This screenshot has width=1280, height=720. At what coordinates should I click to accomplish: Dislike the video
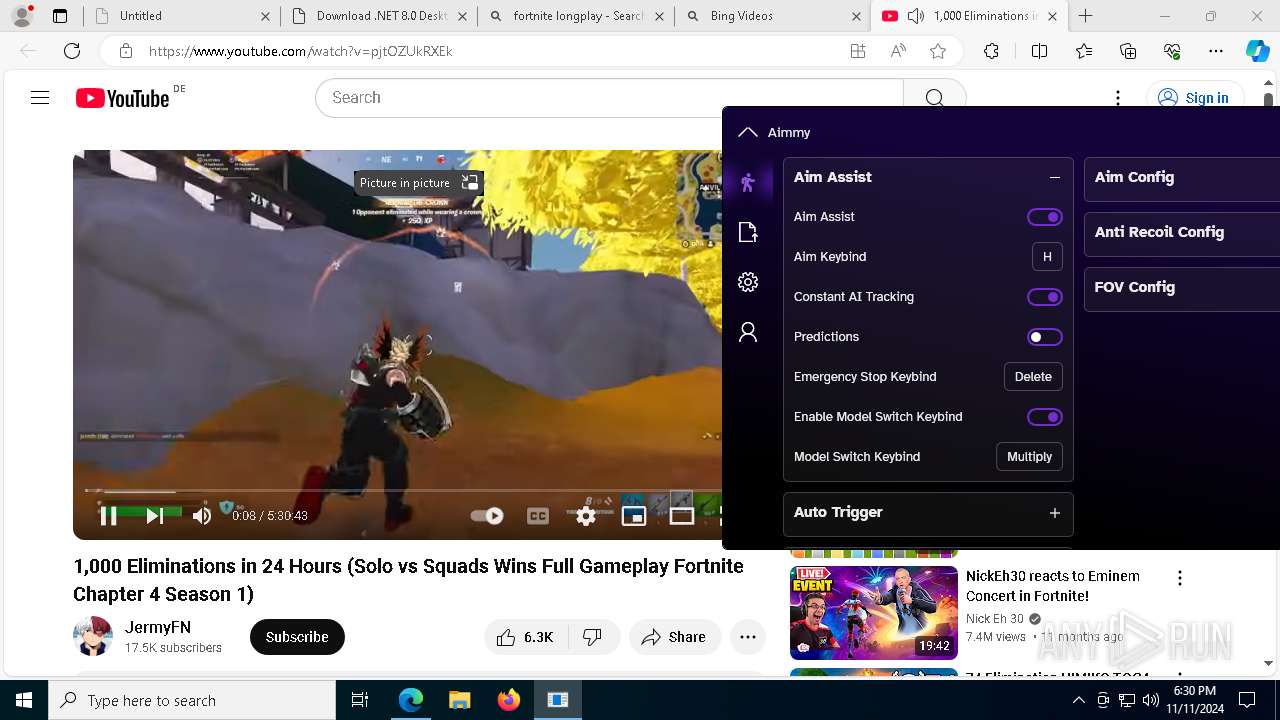point(593,637)
